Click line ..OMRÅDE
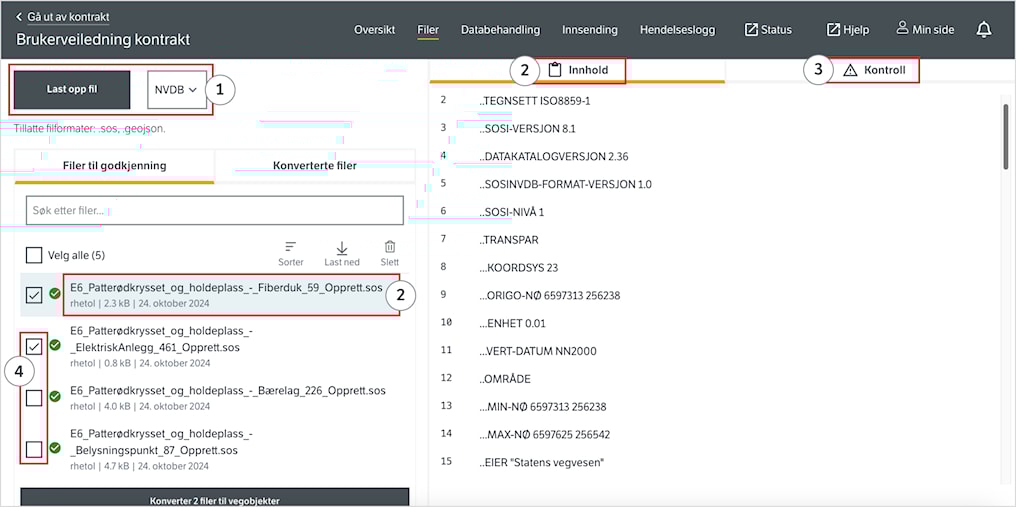 click(x=505, y=379)
